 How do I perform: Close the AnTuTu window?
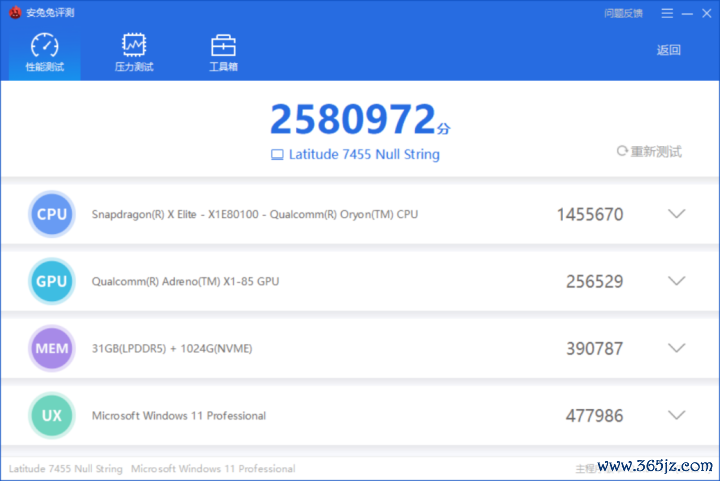pyautogui.click(x=707, y=13)
